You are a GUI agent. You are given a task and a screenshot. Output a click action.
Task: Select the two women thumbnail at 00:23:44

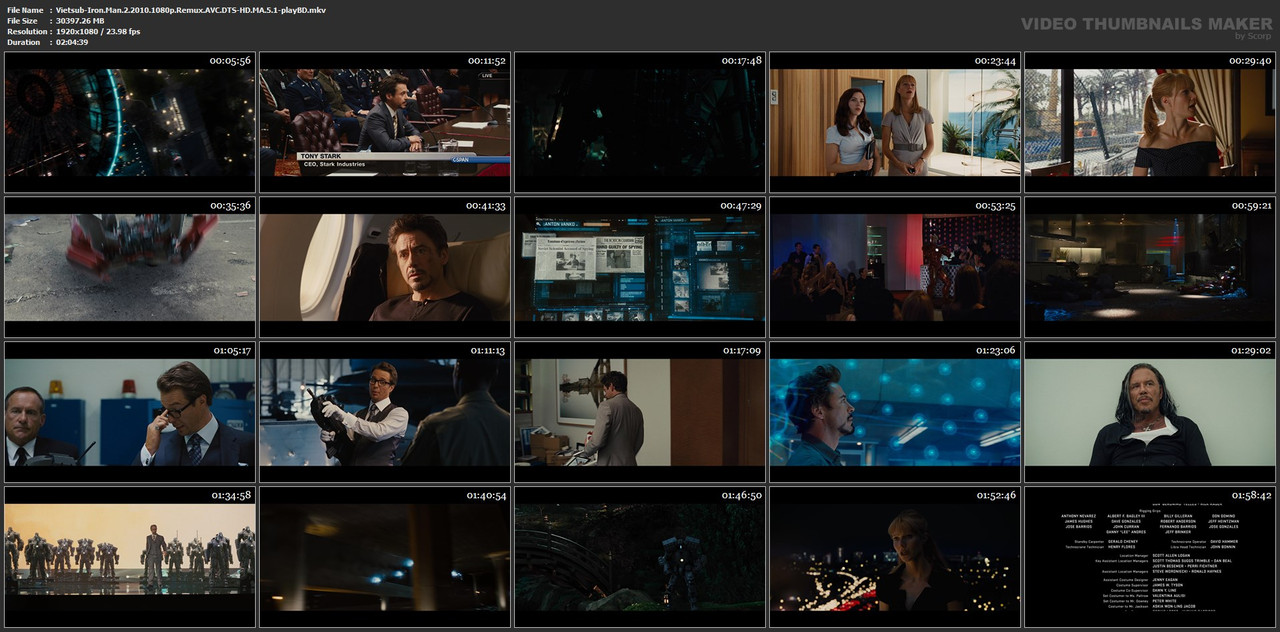(x=895, y=122)
